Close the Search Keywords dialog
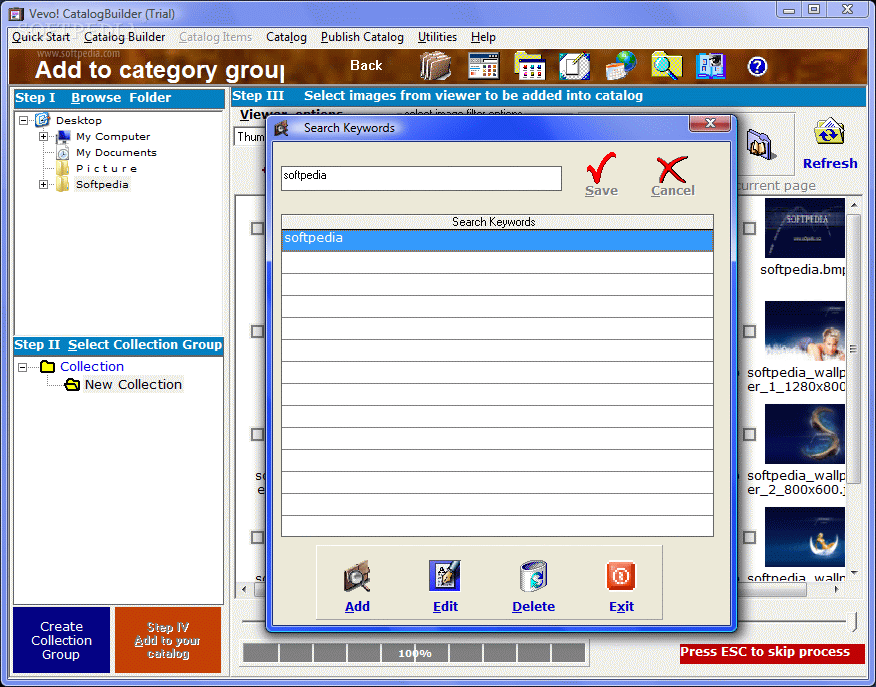This screenshot has width=876, height=687. [x=710, y=123]
